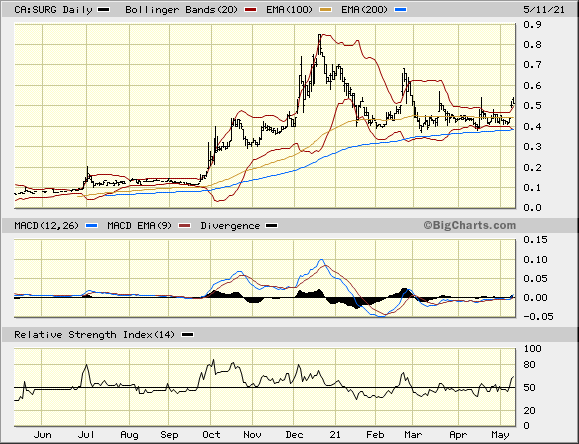579x444 pixels.
Task: Click the 0.4 price axis label
Action: pos(532,127)
